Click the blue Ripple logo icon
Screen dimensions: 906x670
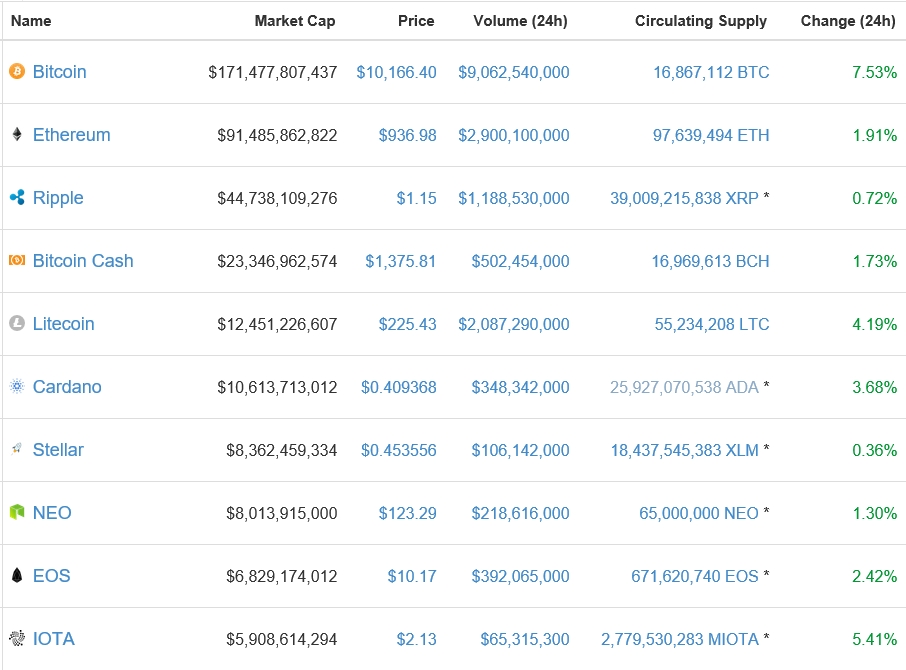point(16,198)
